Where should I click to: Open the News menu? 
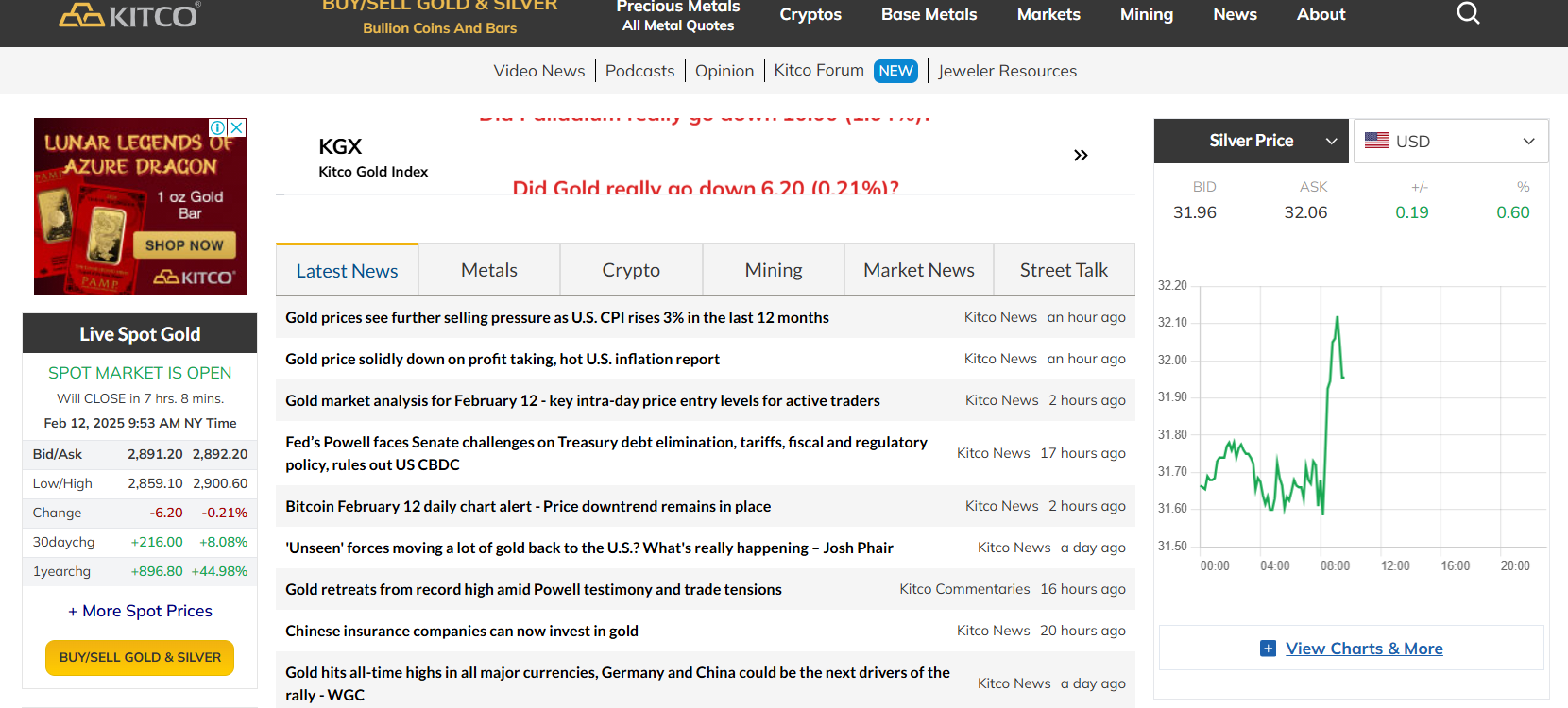click(1235, 14)
